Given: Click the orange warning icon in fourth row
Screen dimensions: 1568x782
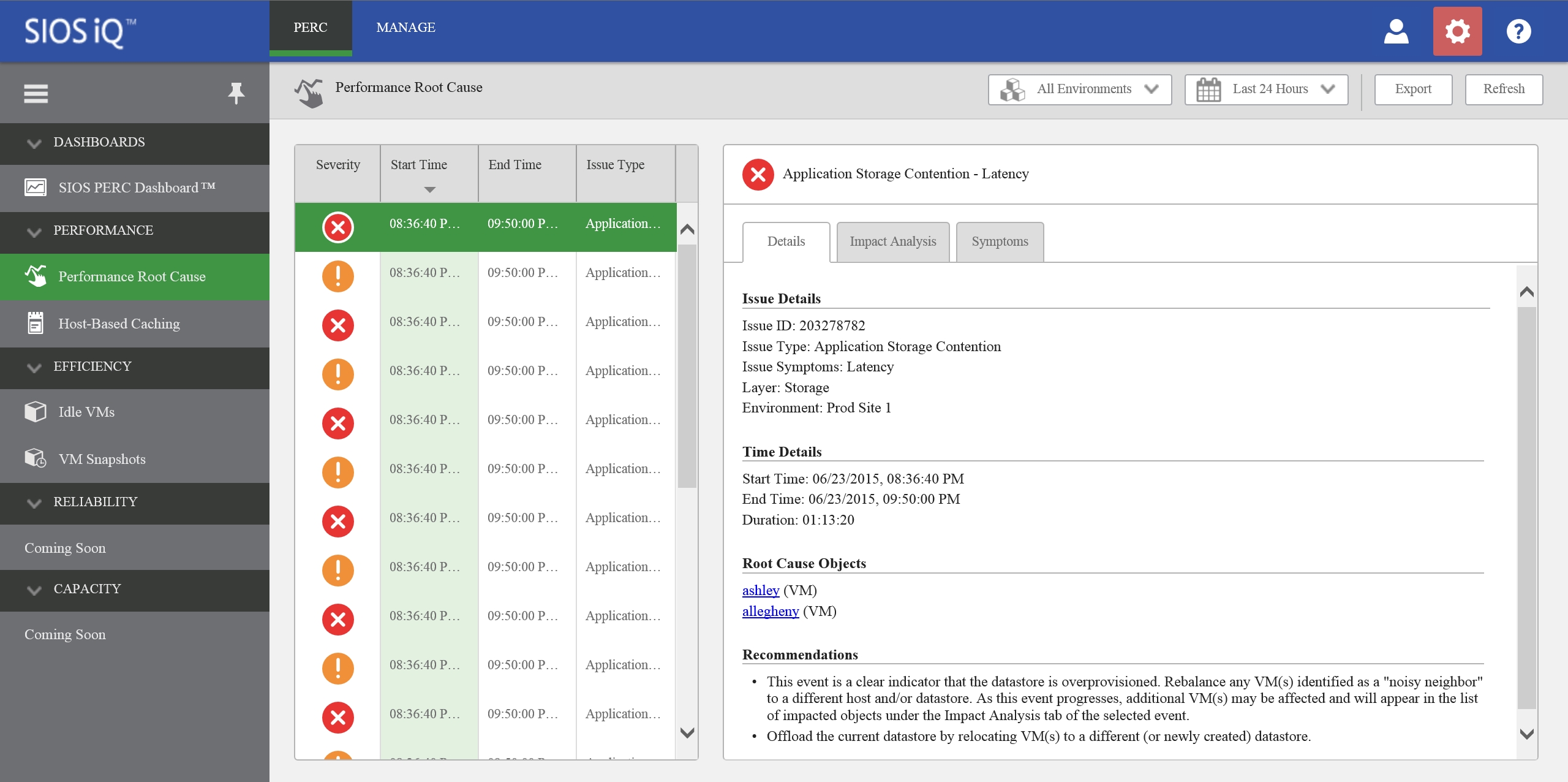Looking at the screenshot, I should pyautogui.click(x=338, y=374).
